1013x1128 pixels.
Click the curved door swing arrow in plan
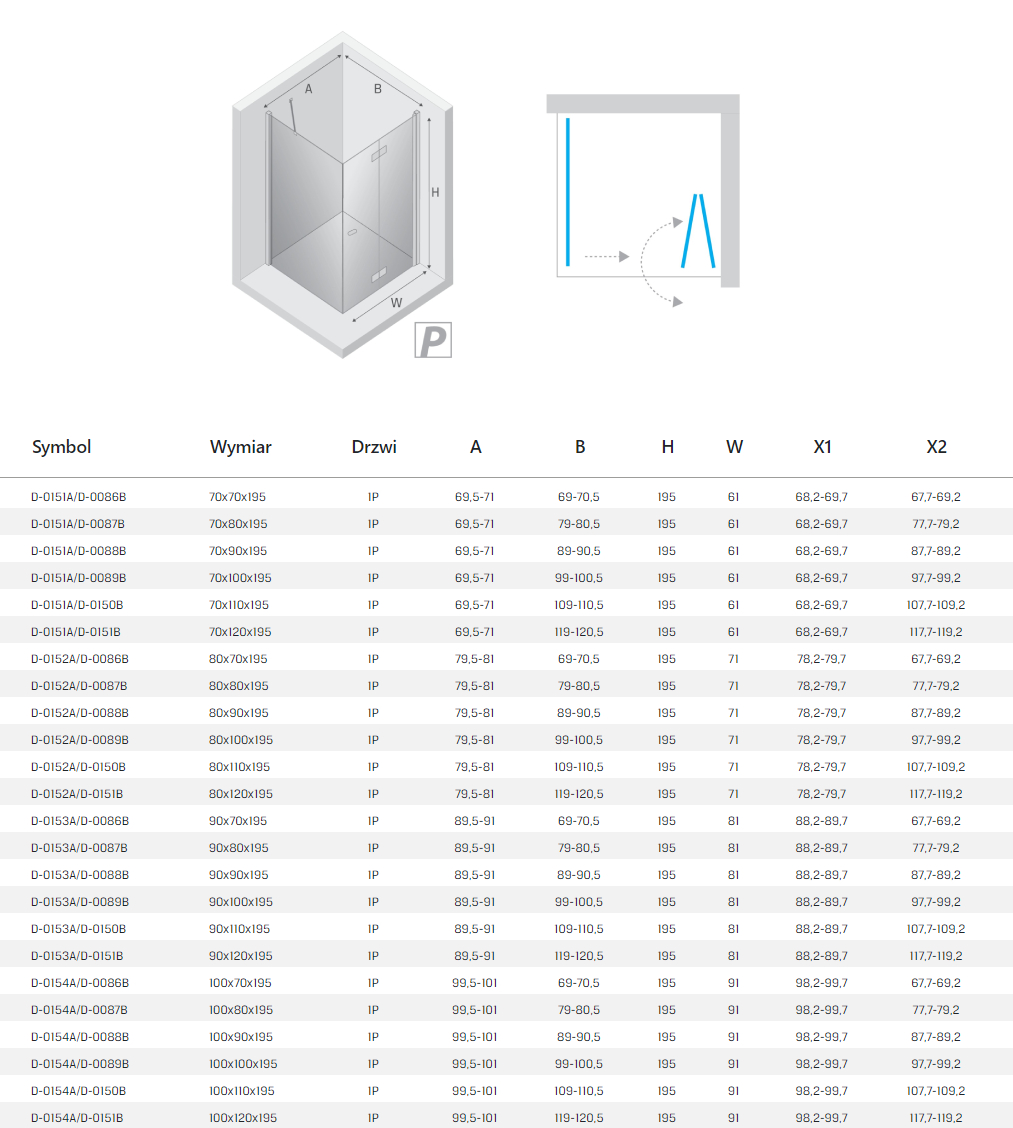point(655,263)
